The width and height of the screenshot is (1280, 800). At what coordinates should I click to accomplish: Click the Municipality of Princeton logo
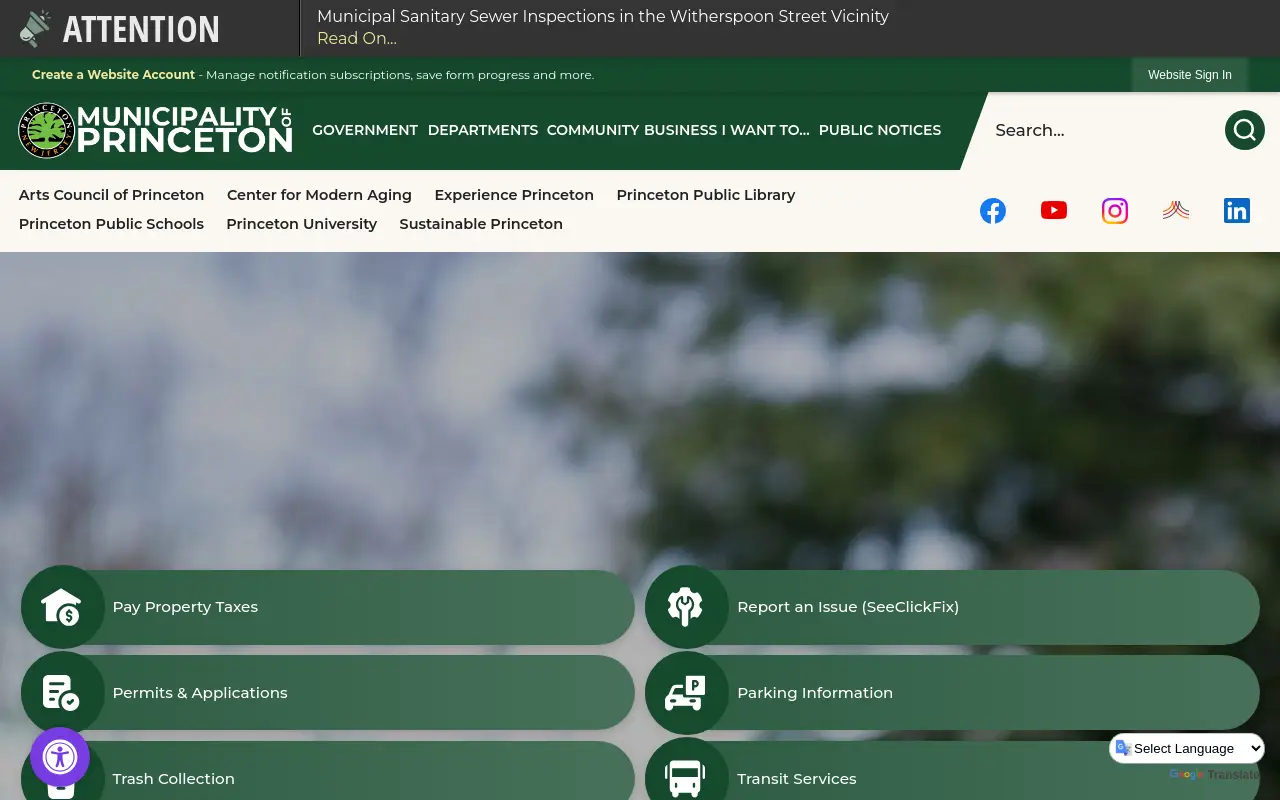[x=155, y=130]
